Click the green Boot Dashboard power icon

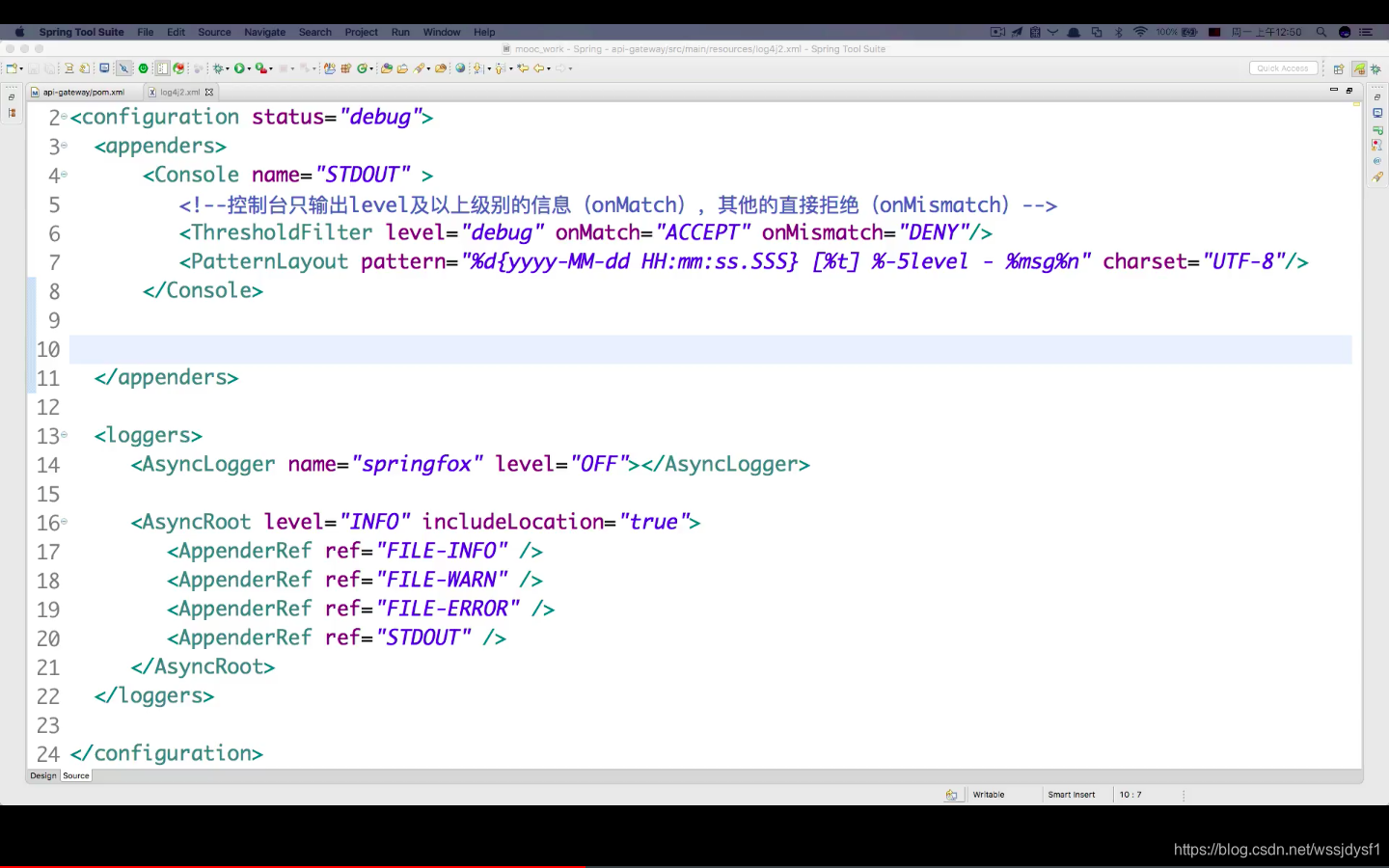pyautogui.click(x=143, y=68)
